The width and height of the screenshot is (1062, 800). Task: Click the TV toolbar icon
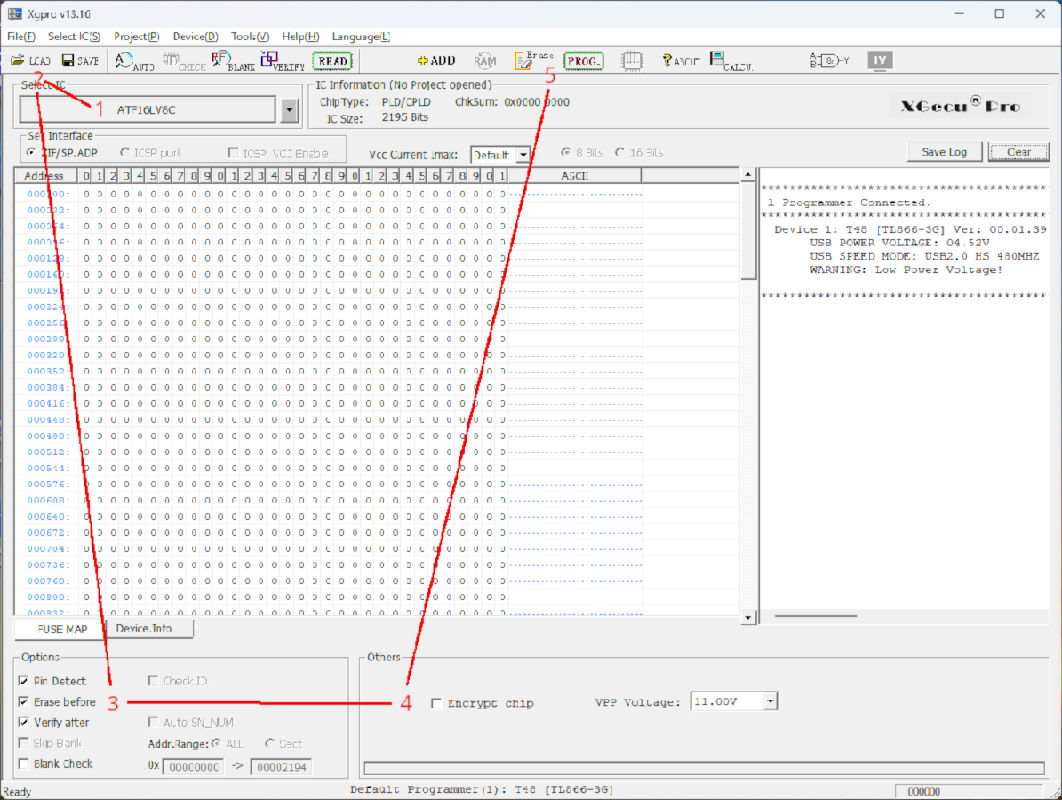pos(879,60)
